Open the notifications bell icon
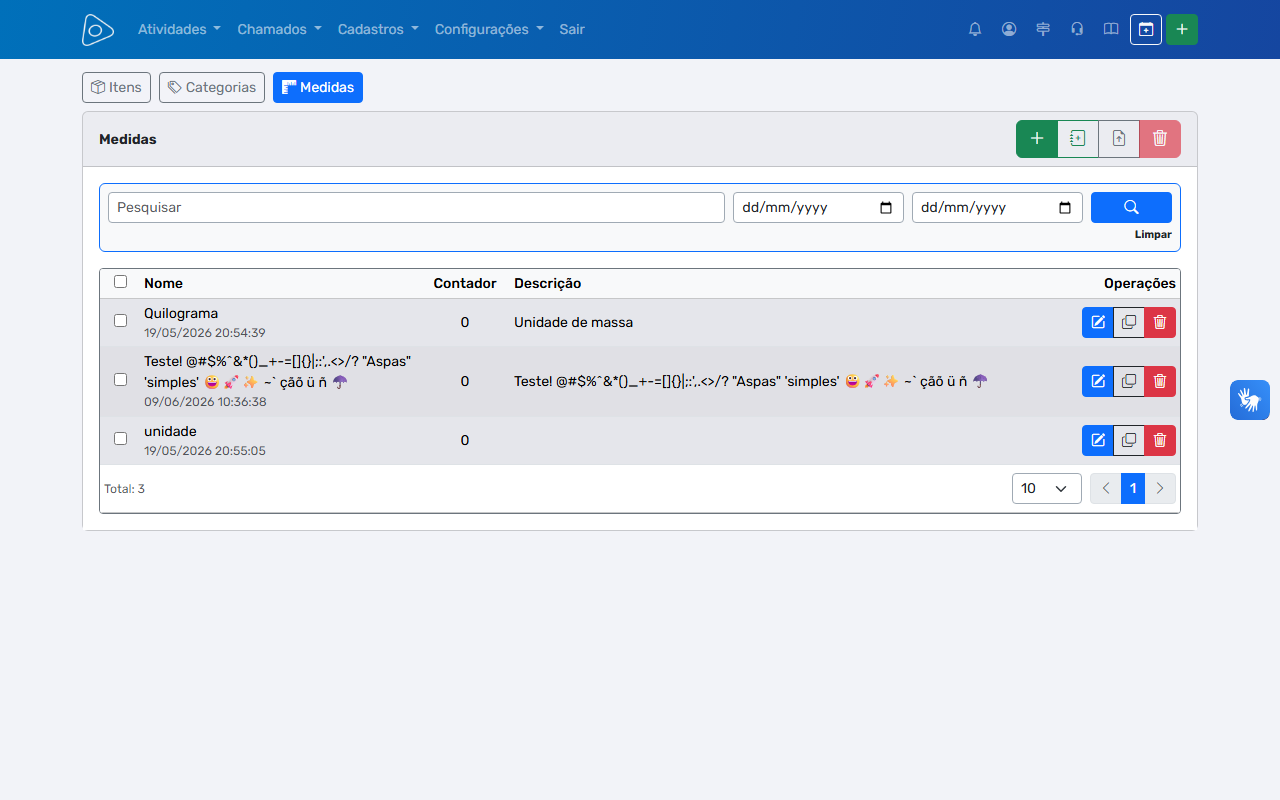Screen dimensions: 1280x800 click(x=975, y=29)
